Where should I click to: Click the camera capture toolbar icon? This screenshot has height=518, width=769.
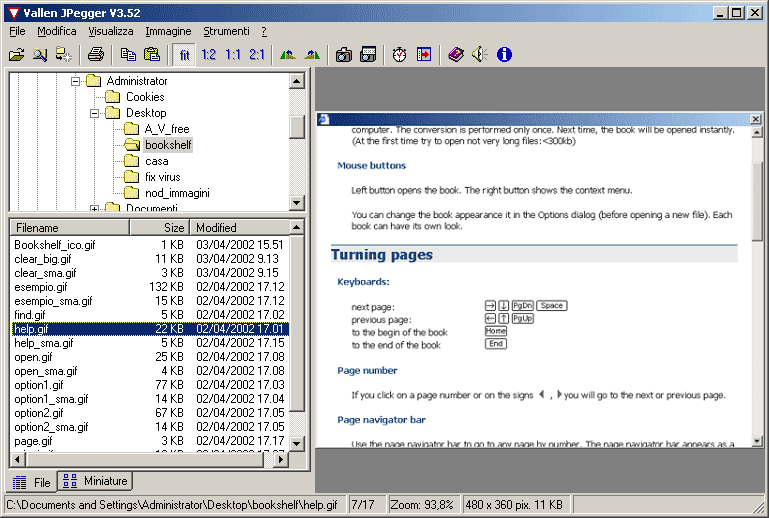(x=344, y=54)
